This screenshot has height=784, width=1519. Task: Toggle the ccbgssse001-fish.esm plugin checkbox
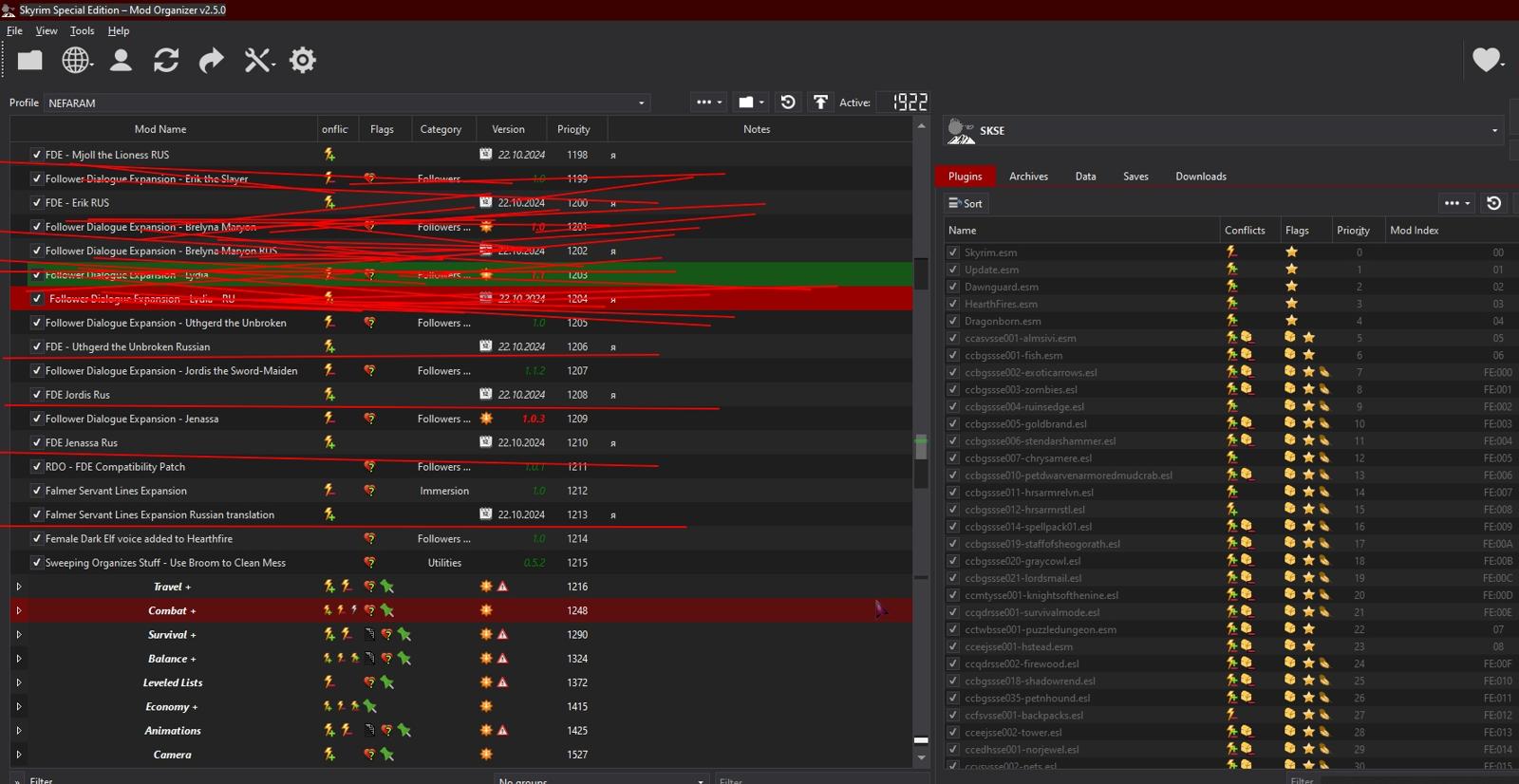pos(953,355)
